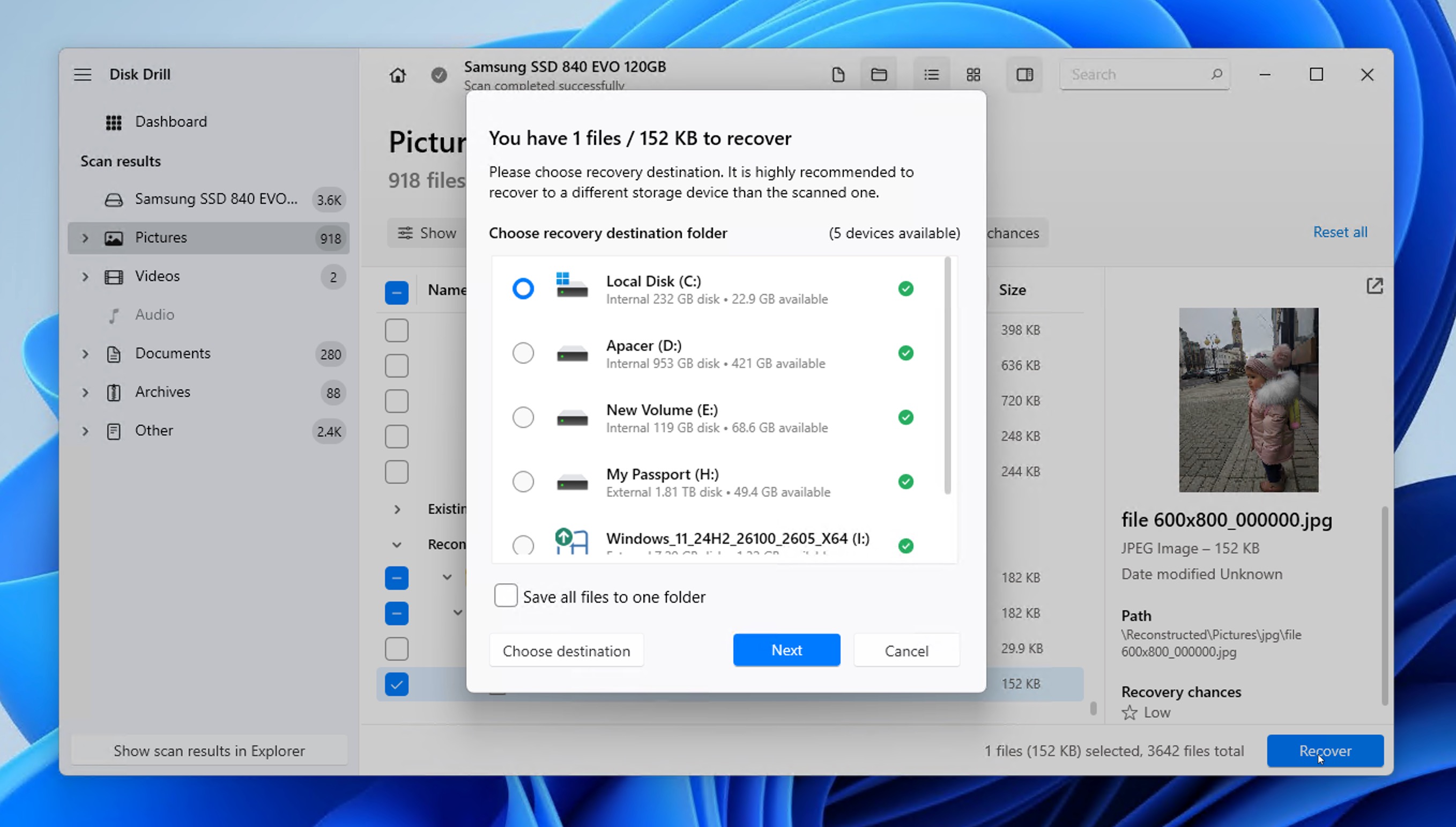The image size is (1456, 827).
Task: Click the verified/checkmark status icon
Action: 438,74
